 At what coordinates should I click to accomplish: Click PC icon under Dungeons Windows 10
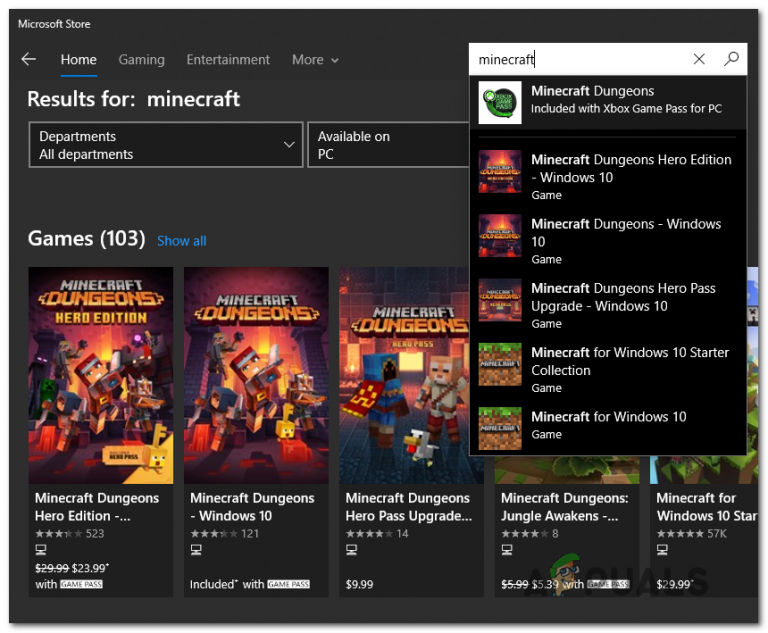click(196, 550)
